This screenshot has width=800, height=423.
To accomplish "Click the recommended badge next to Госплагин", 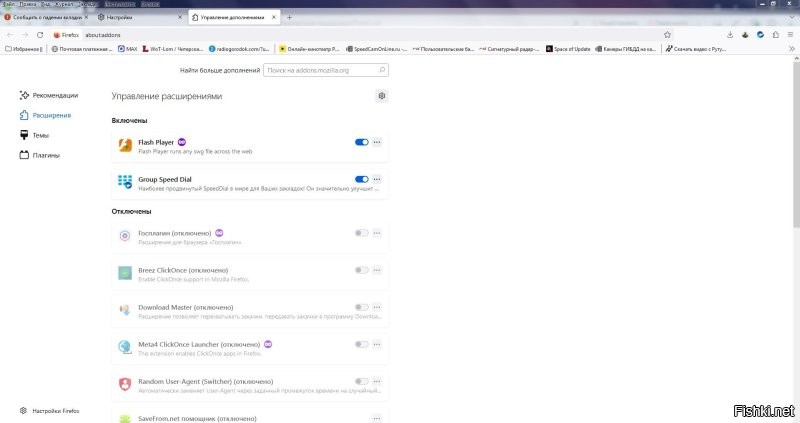I will tap(219, 233).
